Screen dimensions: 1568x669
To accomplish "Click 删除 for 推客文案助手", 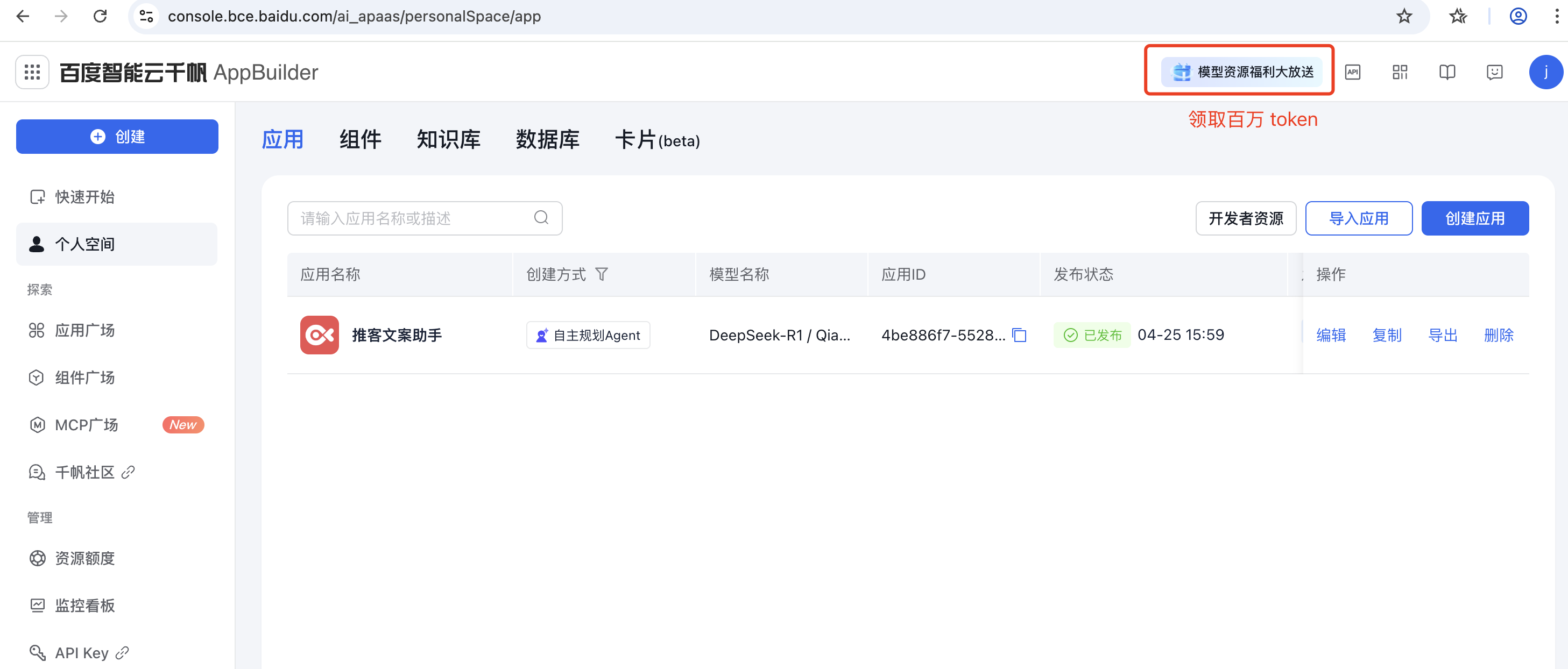I will [1499, 335].
